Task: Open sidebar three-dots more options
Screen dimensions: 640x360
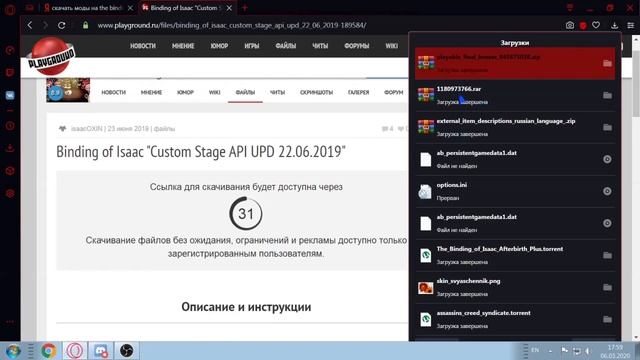Action: click(10, 322)
